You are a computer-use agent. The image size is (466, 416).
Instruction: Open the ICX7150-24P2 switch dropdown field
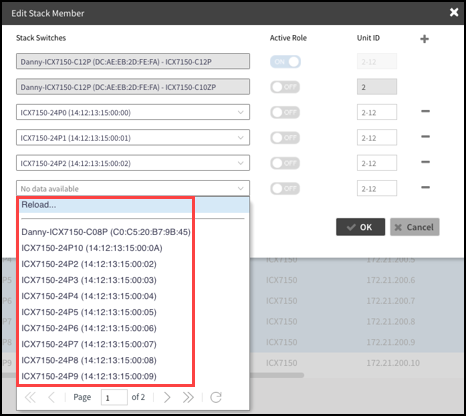point(133,163)
